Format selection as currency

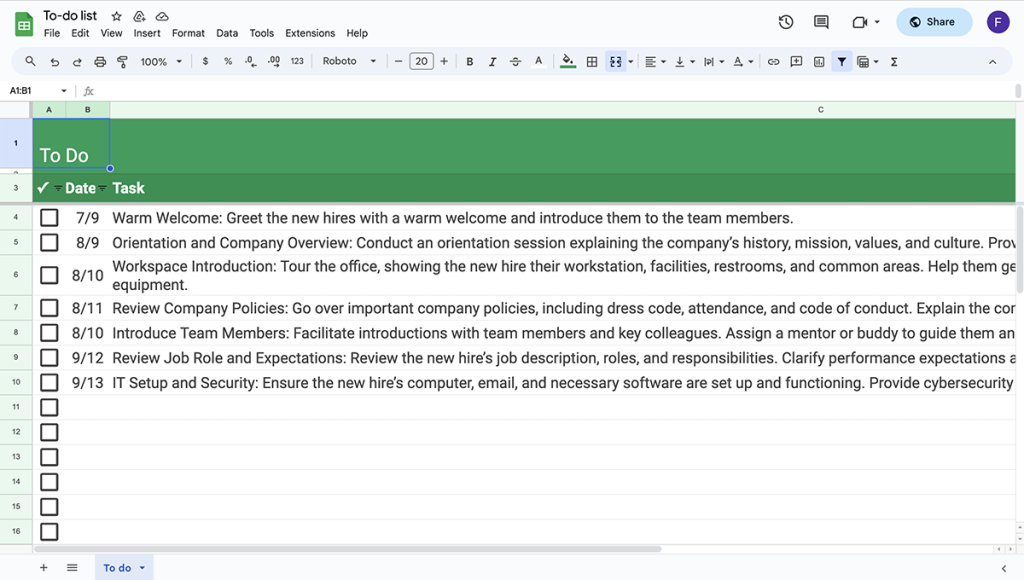[205, 61]
